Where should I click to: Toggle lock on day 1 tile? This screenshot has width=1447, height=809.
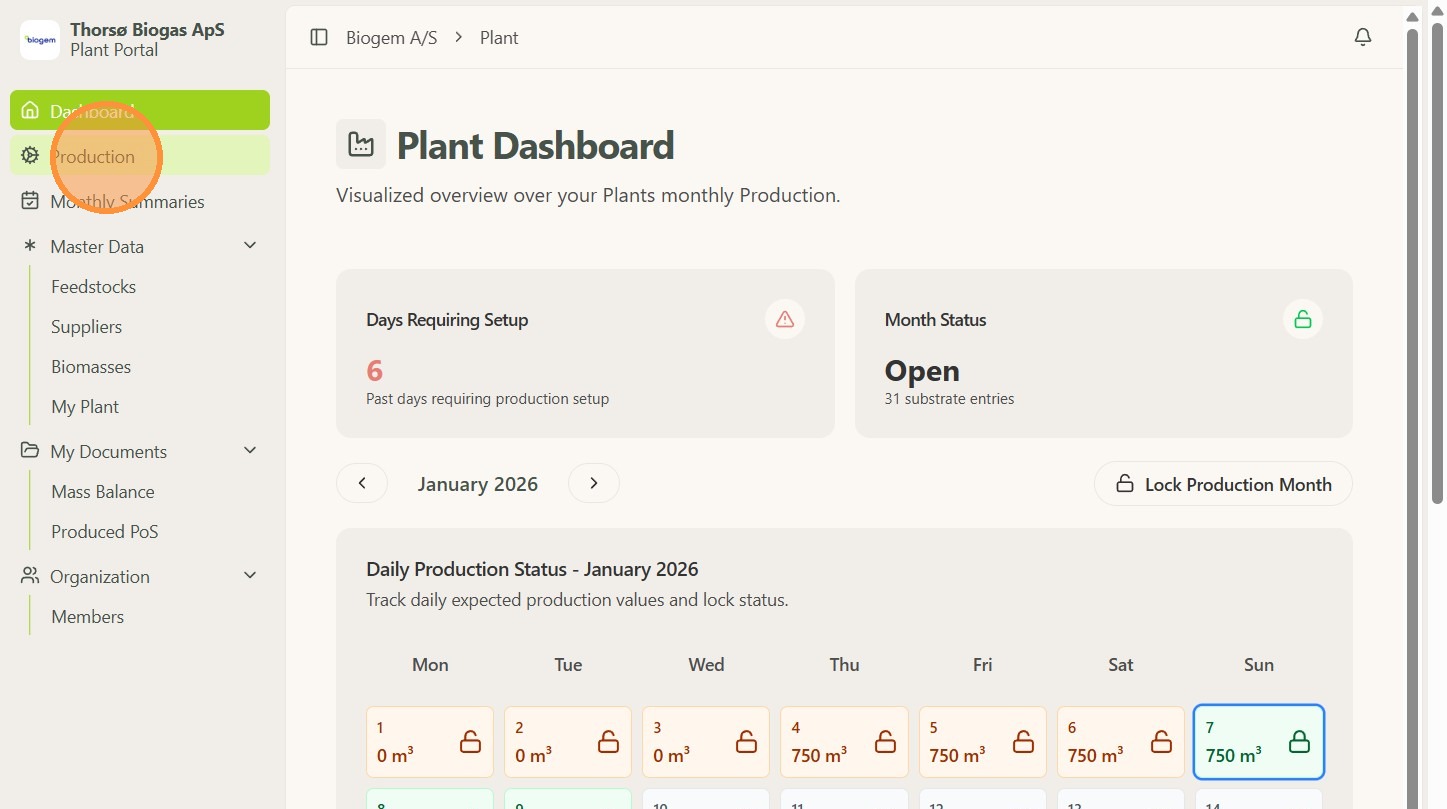pyautogui.click(x=470, y=742)
